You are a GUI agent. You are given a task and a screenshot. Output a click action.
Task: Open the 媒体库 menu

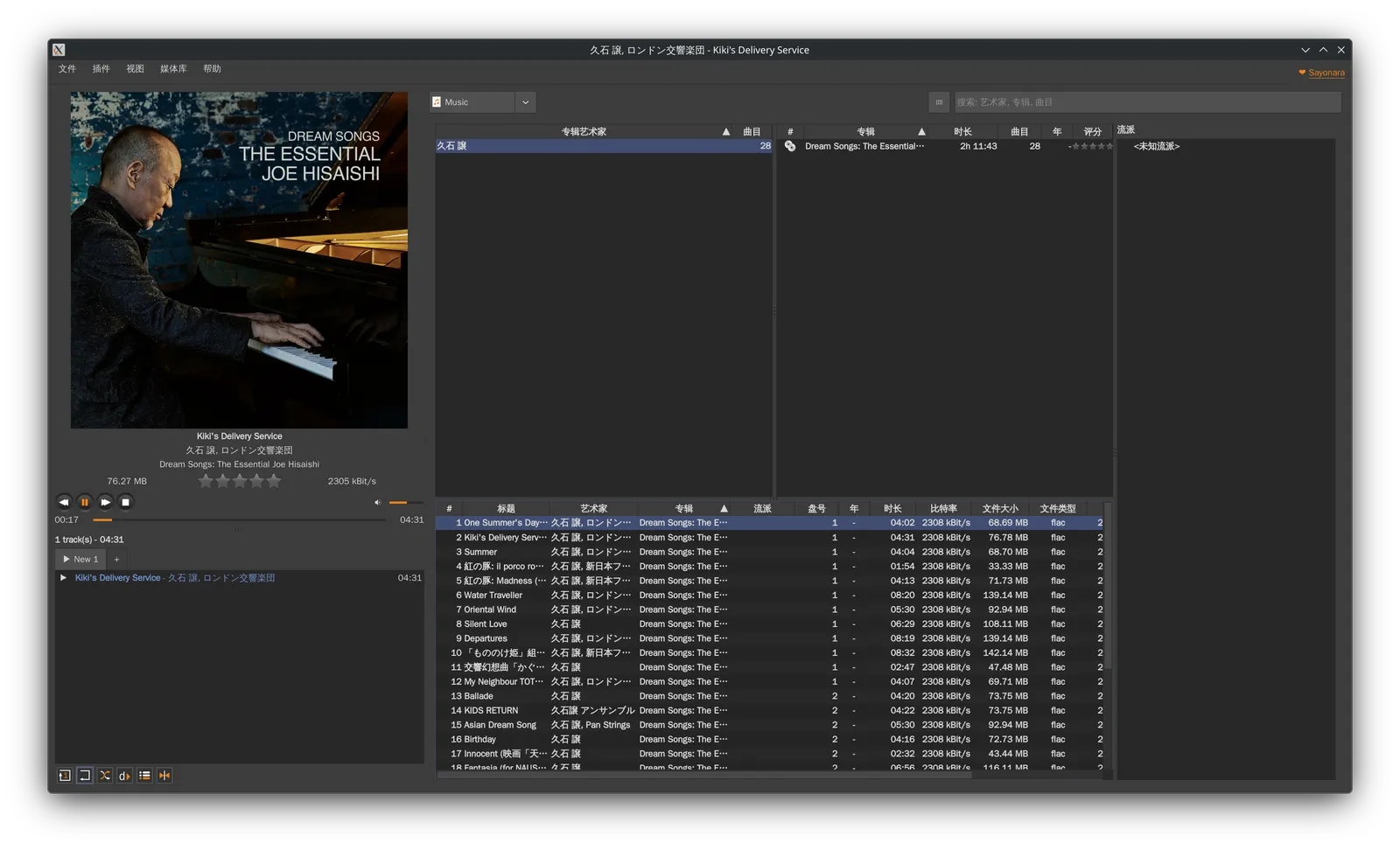[x=173, y=68]
